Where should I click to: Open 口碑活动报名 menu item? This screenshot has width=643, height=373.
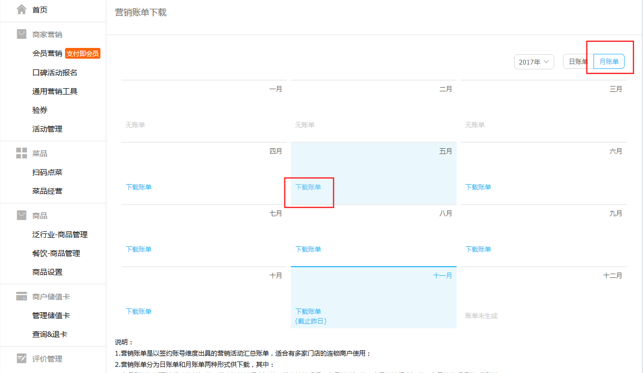click(55, 73)
